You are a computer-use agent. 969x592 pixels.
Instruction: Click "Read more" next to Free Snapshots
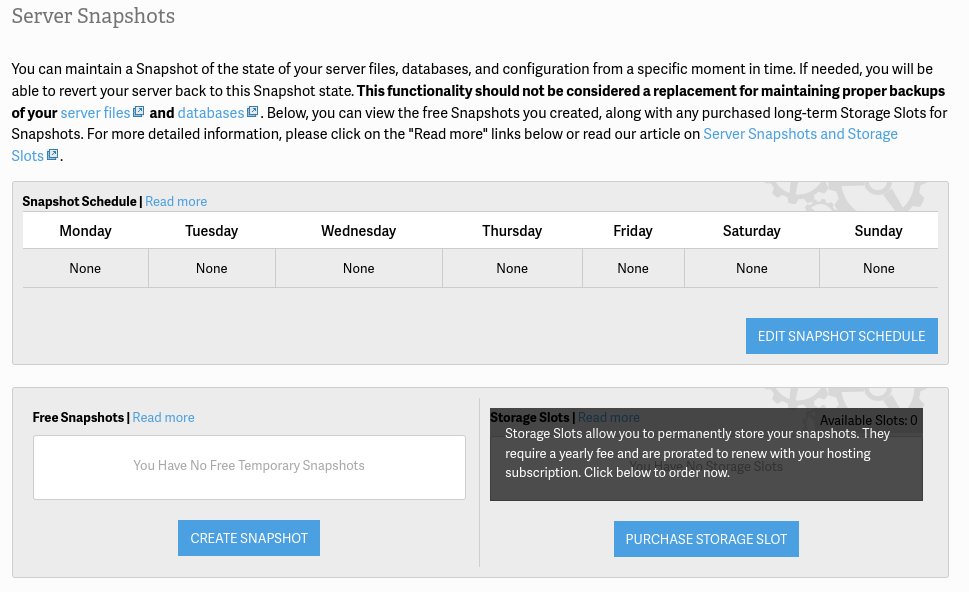(163, 417)
